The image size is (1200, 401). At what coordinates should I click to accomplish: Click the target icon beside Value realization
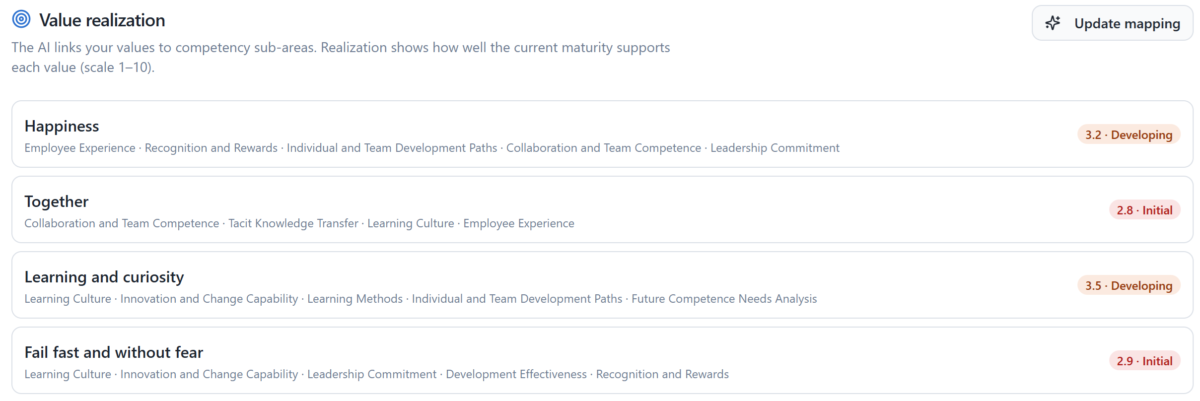click(x=21, y=20)
